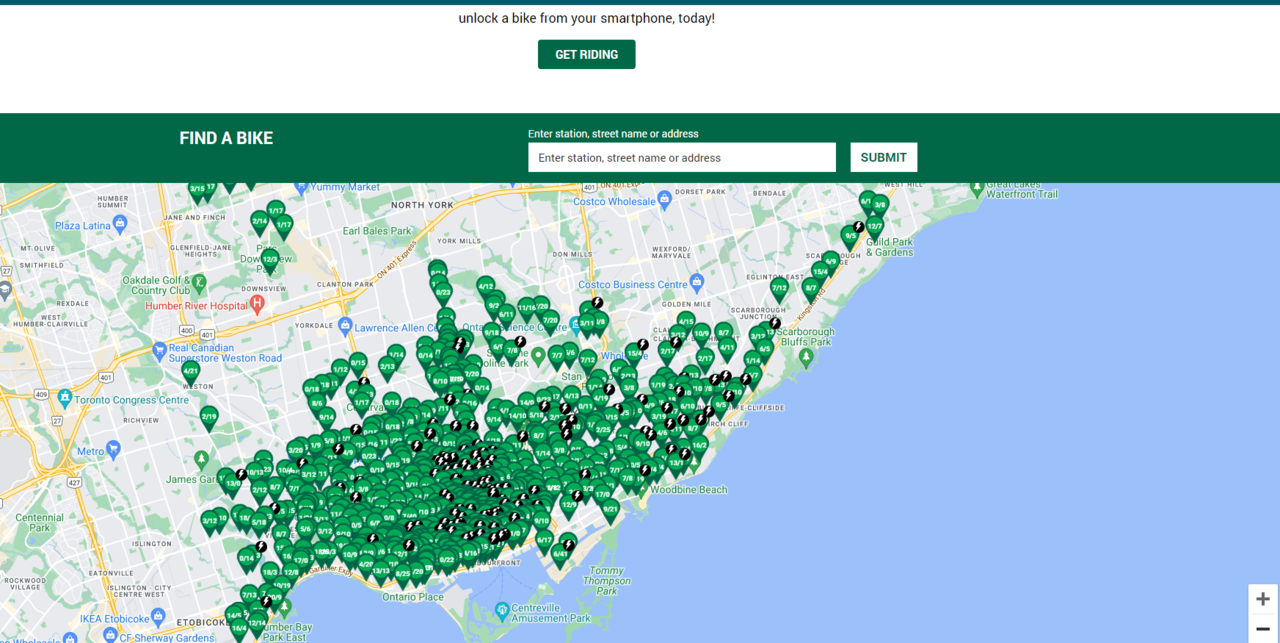Click the Humber River Hospital map icon
Screen dimensions: 1280x643
point(257,302)
